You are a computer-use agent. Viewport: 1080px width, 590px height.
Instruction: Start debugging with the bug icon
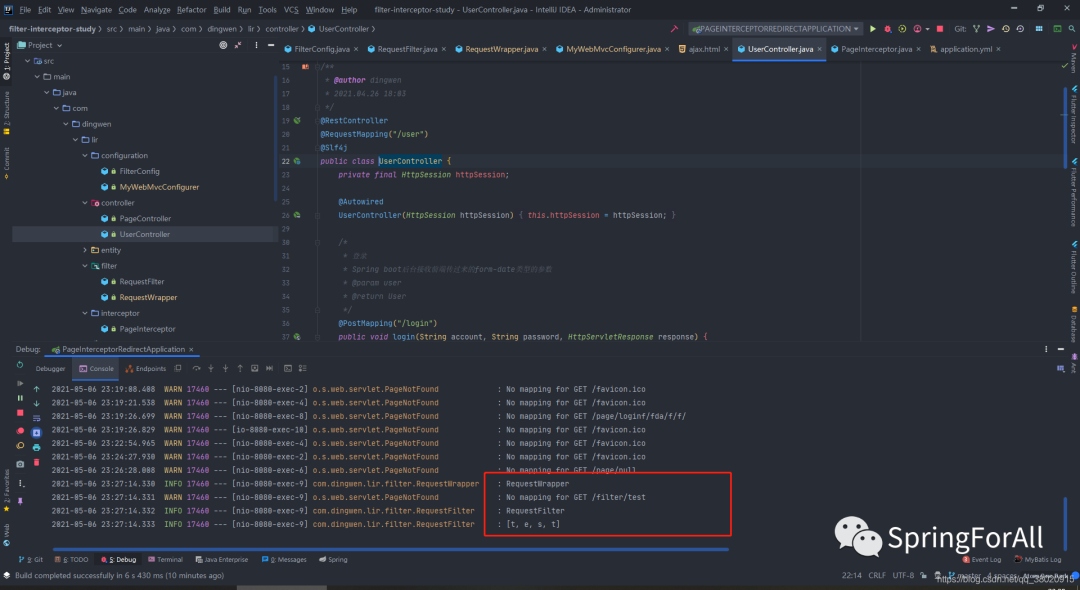coord(888,29)
